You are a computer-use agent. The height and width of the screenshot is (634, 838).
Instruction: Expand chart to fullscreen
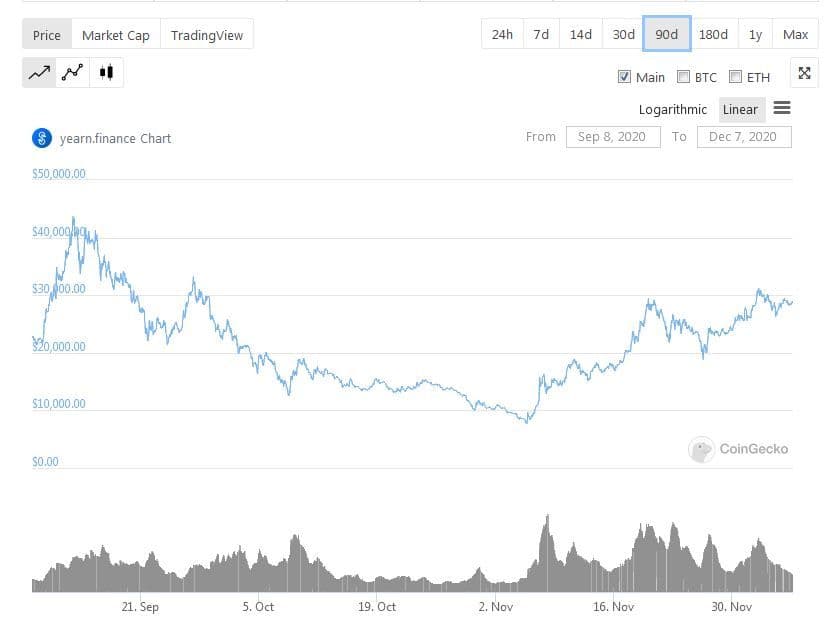(x=805, y=73)
